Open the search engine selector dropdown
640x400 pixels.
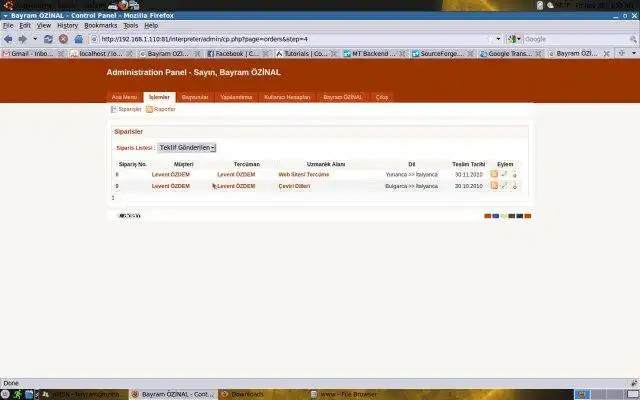point(514,39)
